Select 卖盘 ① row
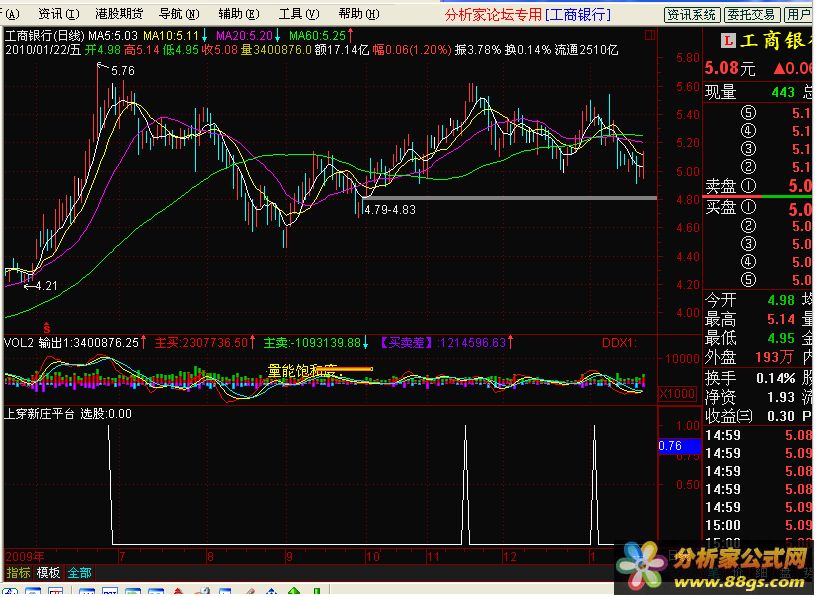 759,186
